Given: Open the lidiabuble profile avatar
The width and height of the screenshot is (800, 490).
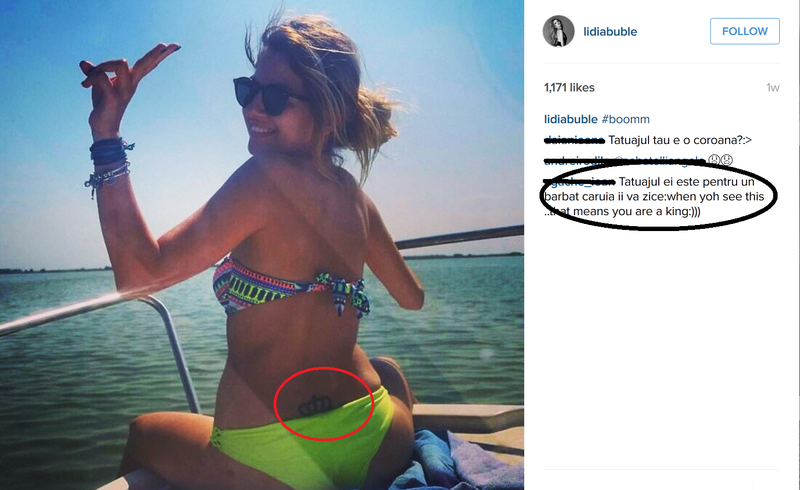Looking at the screenshot, I should 558,31.
